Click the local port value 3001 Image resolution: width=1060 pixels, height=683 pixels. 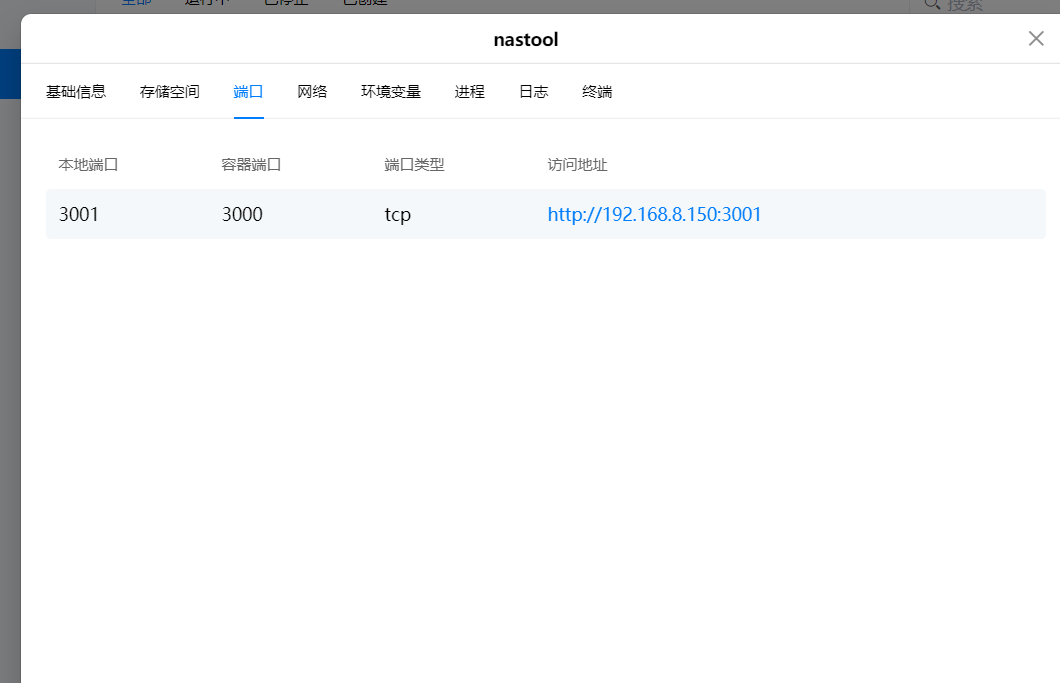pyautogui.click(x=79, y=215)
